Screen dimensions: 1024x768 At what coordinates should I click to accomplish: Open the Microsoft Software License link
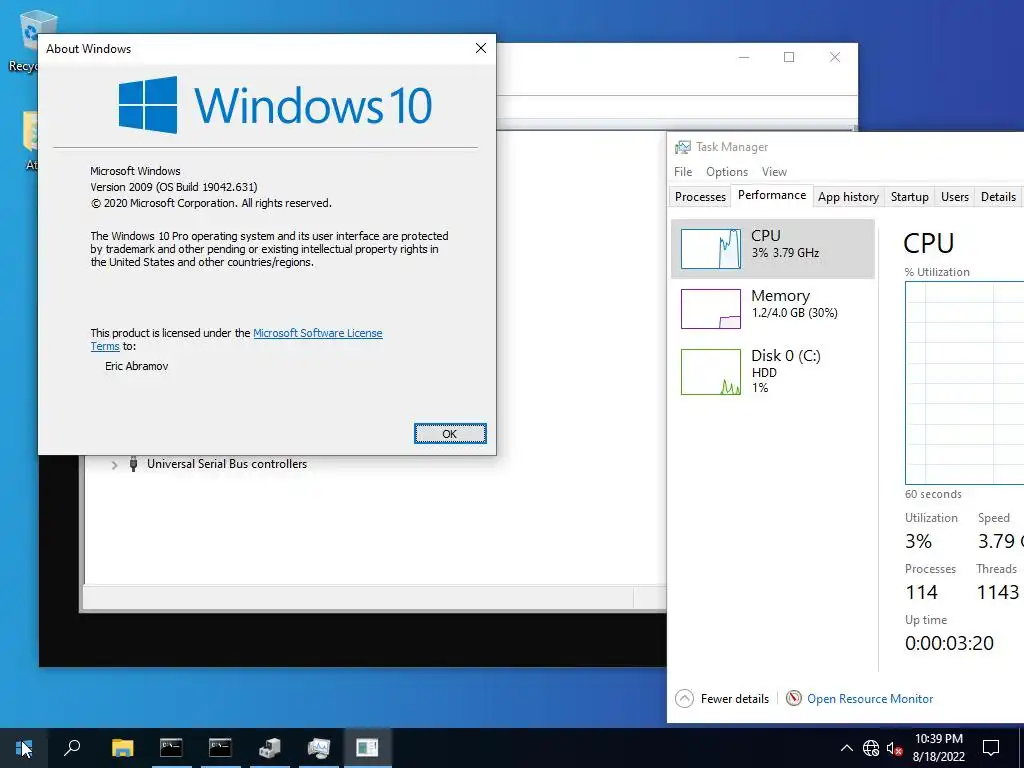[317, 333]
